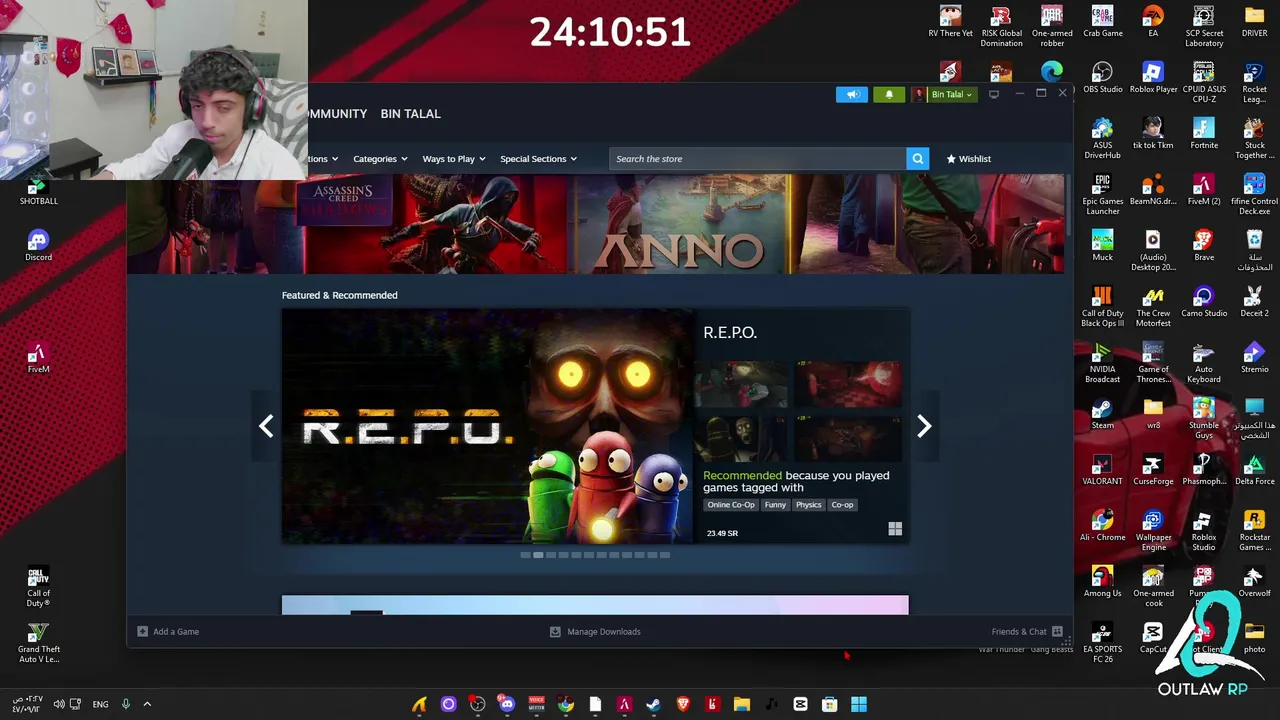
Task: Open Friends & Chat in Steam
Action: pos(1027,632)
